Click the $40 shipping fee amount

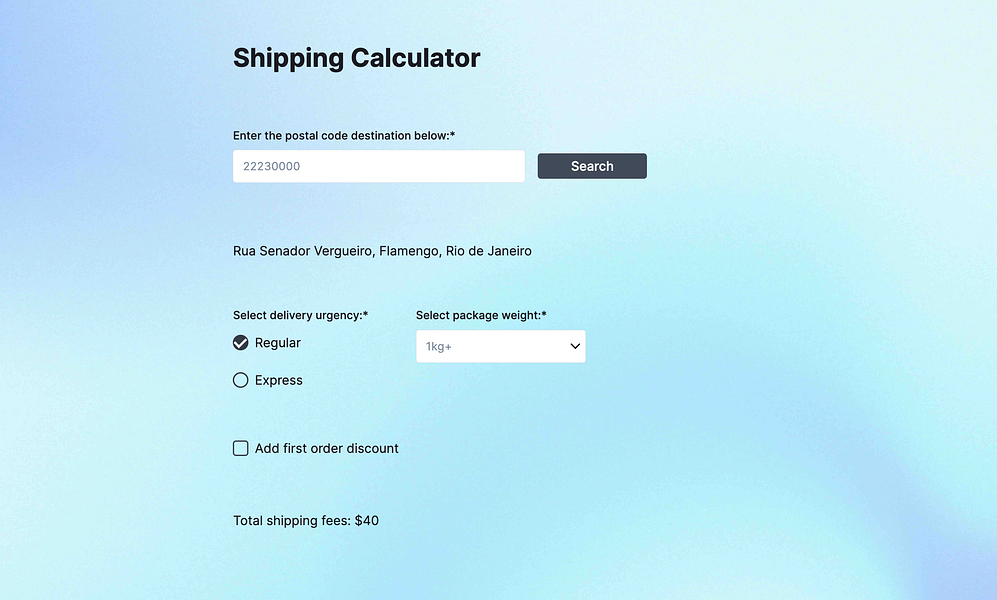[x=367, y=521]
